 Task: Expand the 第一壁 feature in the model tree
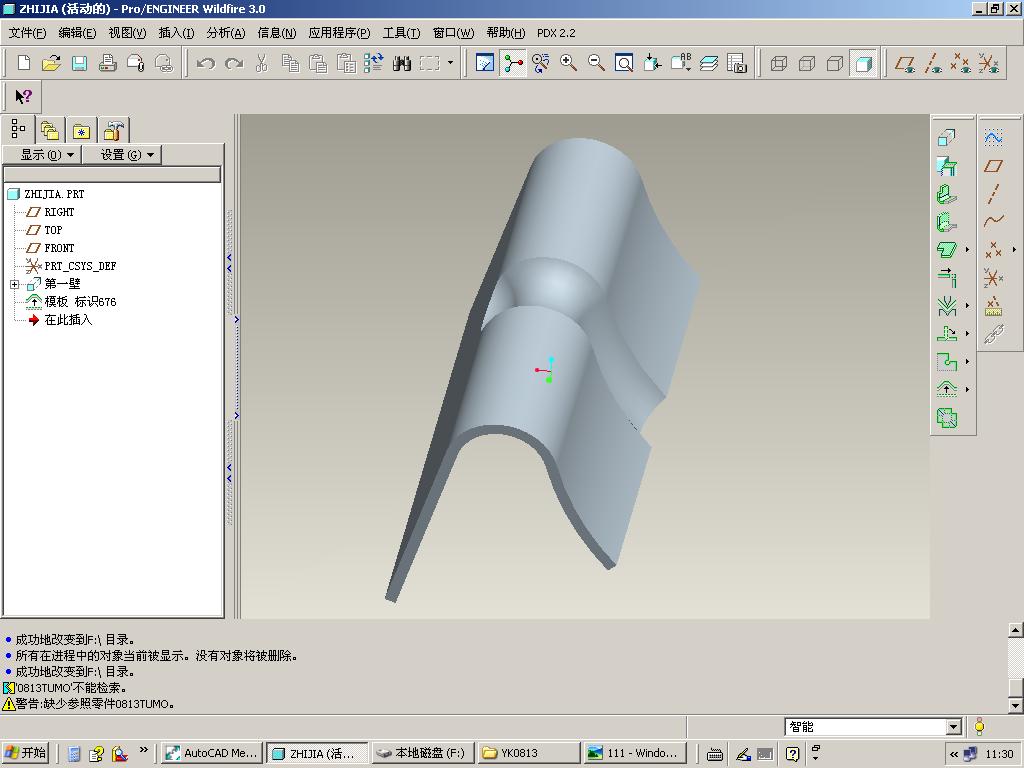[14, 284]
